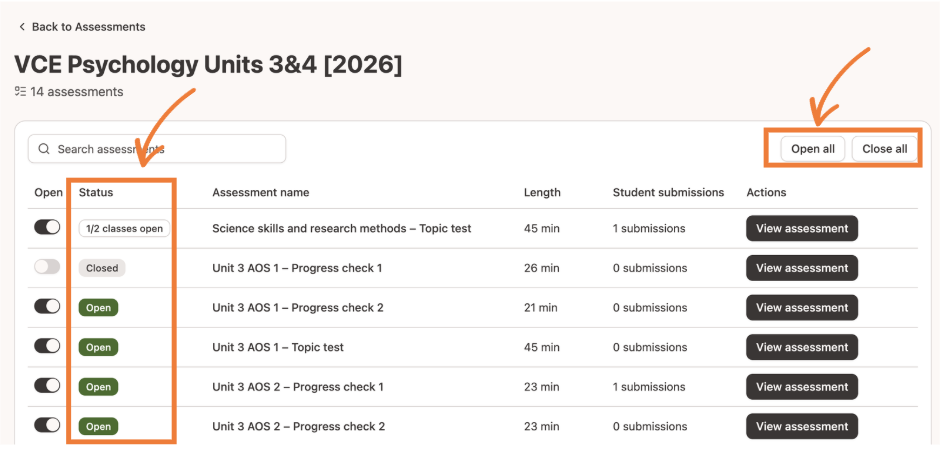The height and width of the screenshot is (470, 940).
Task: Toggle open switch for Science skills Topic test
Action: tap(47, 227)
